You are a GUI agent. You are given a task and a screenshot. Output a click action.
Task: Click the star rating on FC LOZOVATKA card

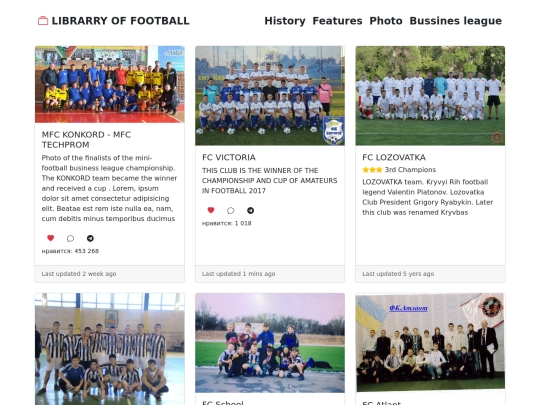372,170
